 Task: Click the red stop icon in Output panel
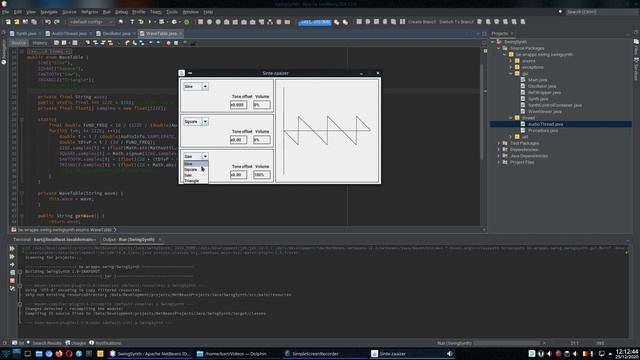point(12,280)
